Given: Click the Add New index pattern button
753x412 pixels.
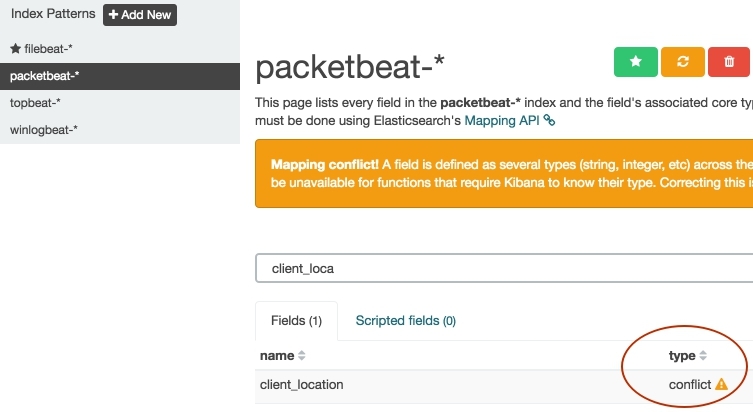Looking at the screenshot, I should [x=139, y=15].
